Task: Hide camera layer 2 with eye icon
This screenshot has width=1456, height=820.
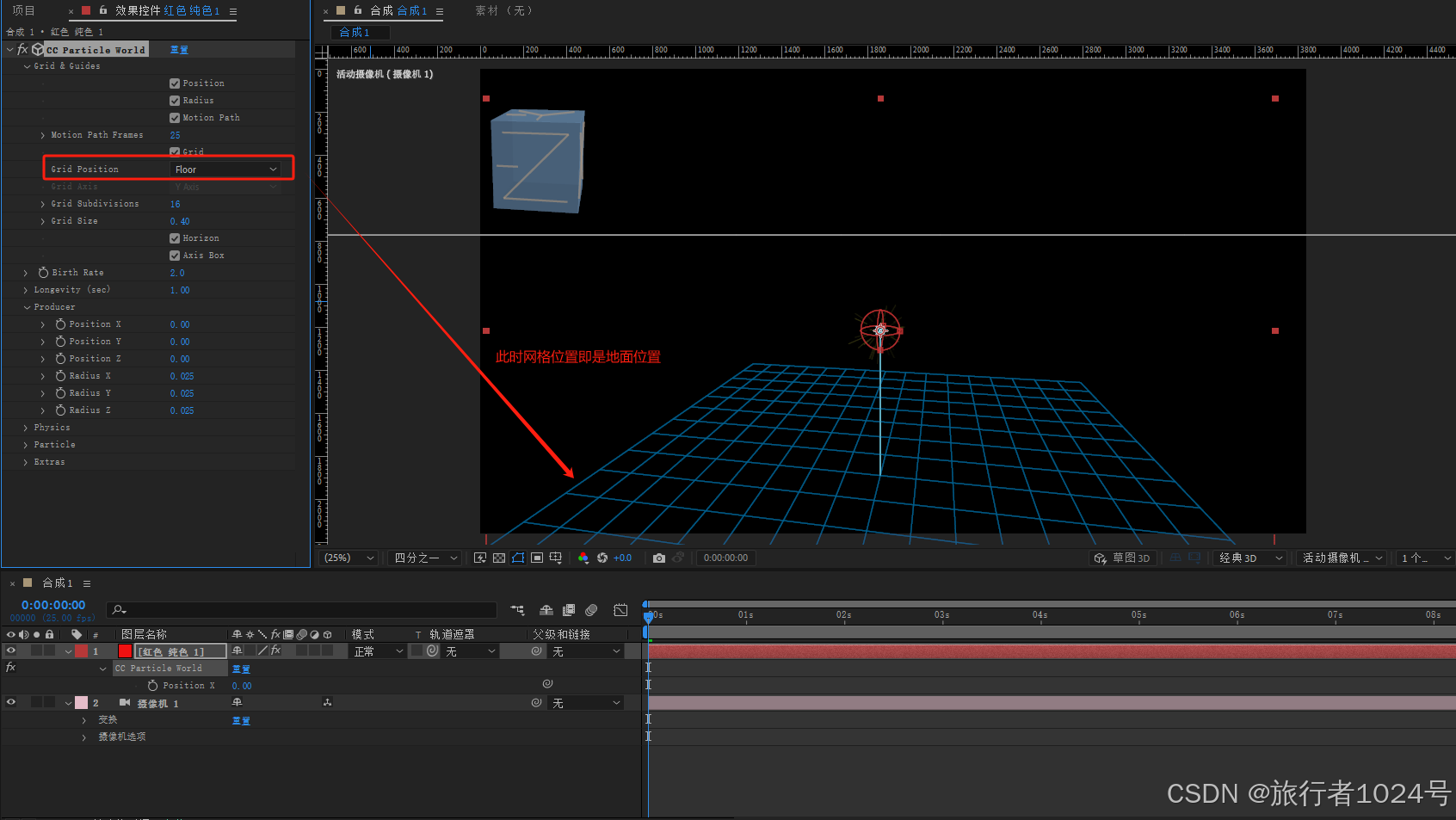Action: 11,703
